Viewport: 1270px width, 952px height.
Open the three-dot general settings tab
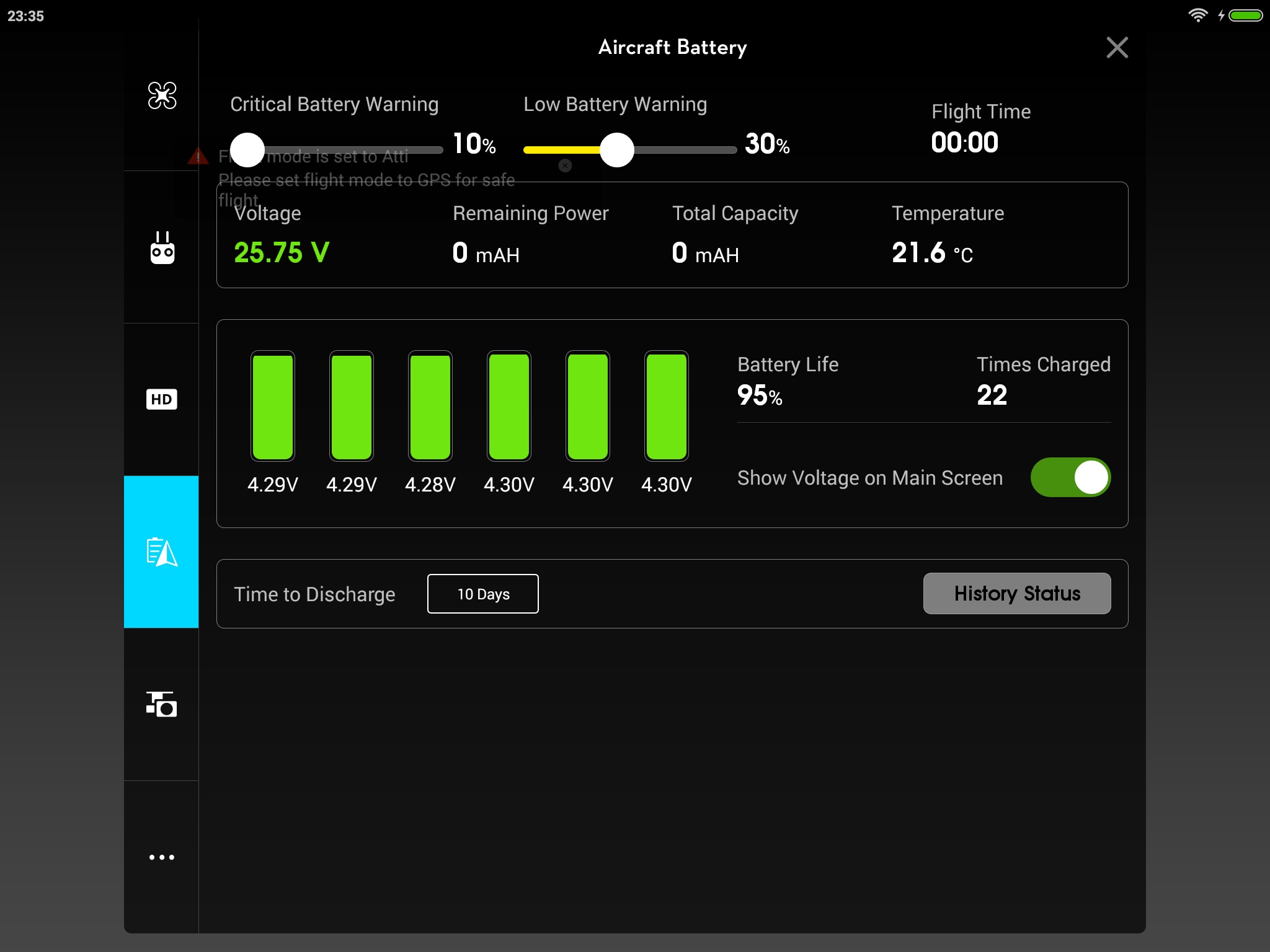tap(162, 857)
